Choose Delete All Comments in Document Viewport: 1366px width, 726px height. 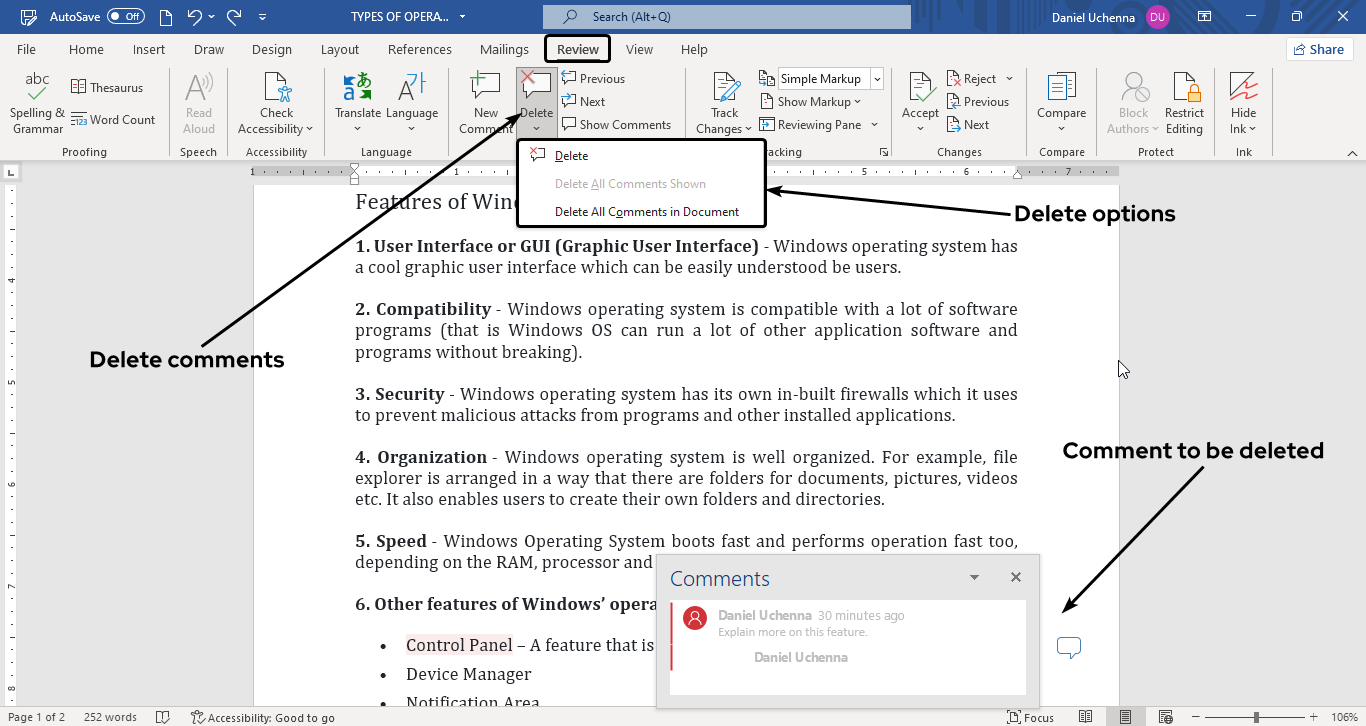(646, 212)
